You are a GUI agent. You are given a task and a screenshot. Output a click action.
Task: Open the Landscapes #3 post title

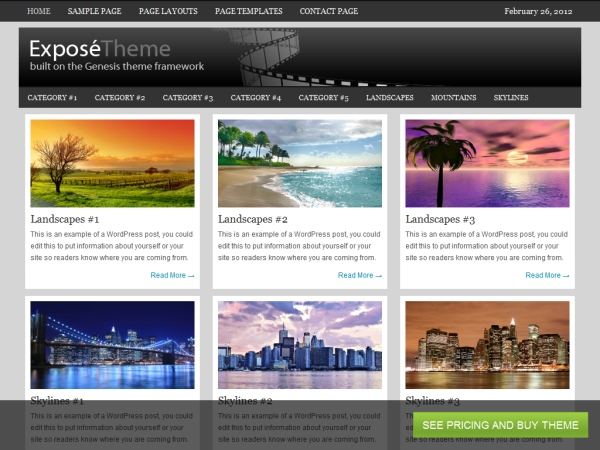[440, 219]
